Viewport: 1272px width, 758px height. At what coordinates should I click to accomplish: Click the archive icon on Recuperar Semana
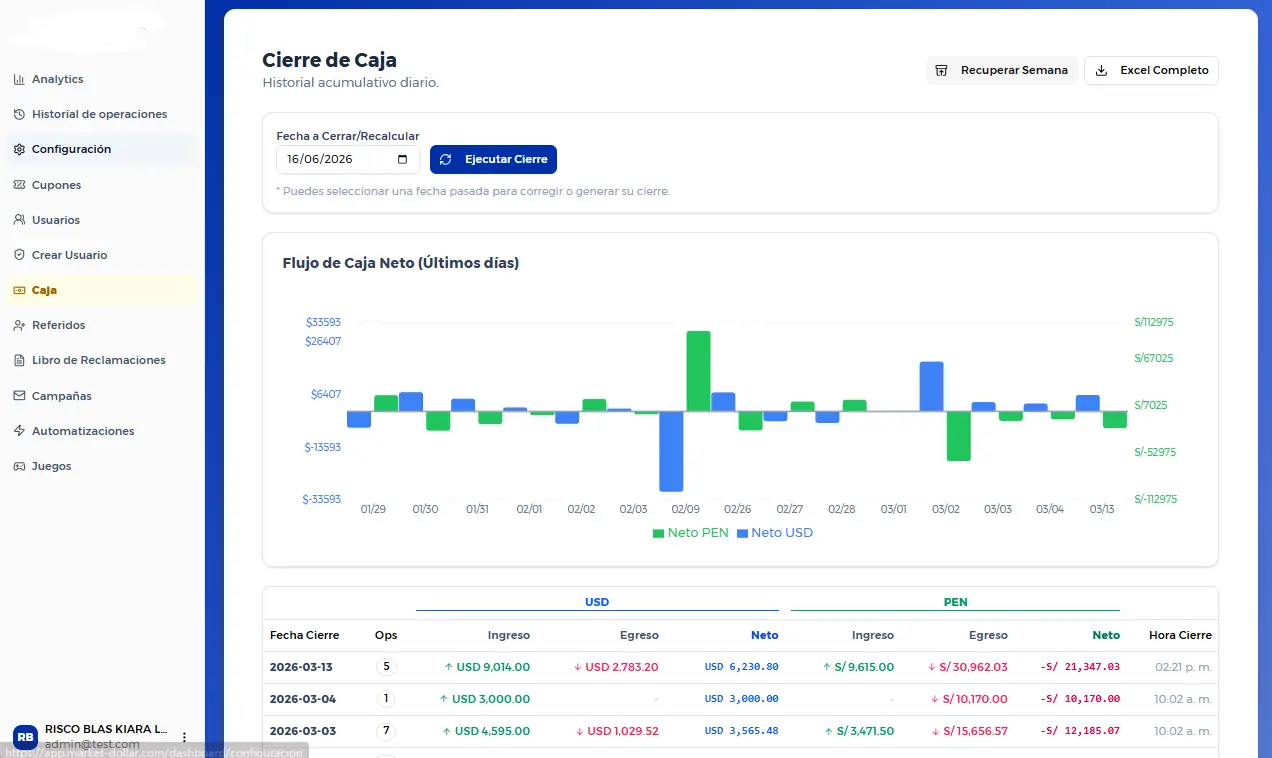(941, 70)
